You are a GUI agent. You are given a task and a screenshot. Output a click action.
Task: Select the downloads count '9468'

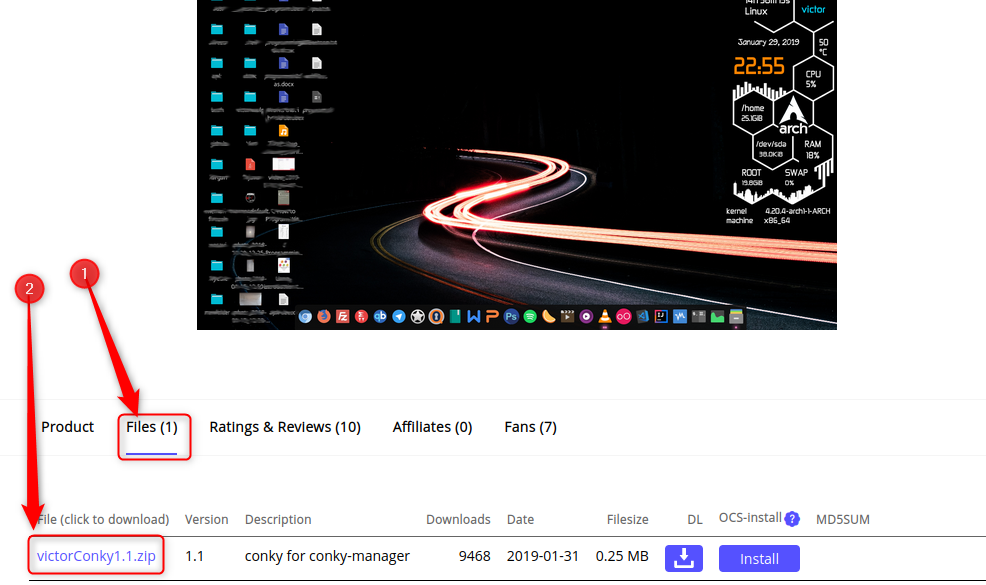[x=474, y=556]
